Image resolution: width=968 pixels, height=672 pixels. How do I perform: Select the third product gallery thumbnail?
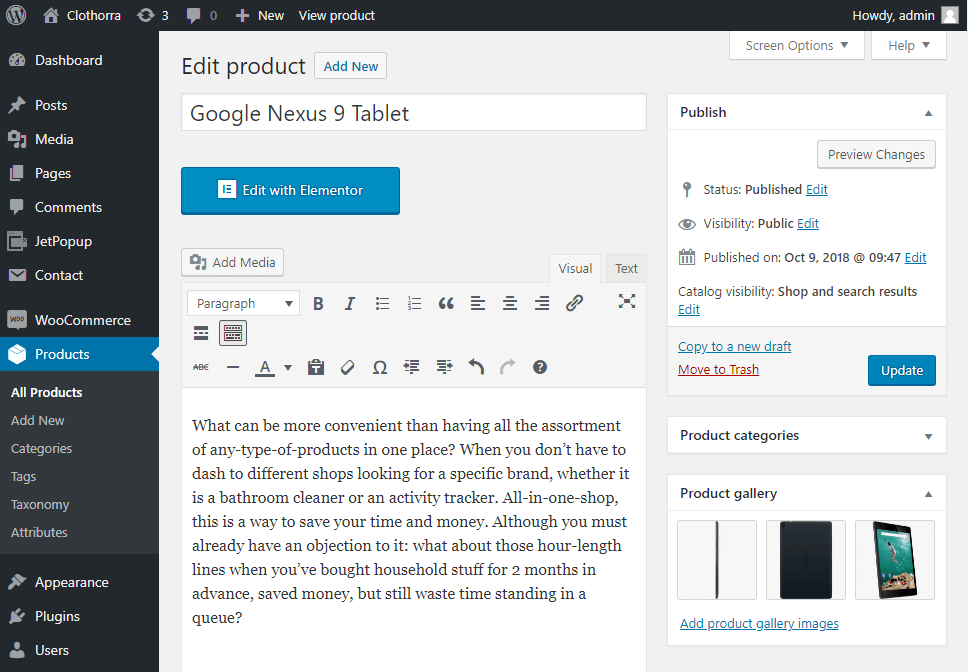(894, 560)
